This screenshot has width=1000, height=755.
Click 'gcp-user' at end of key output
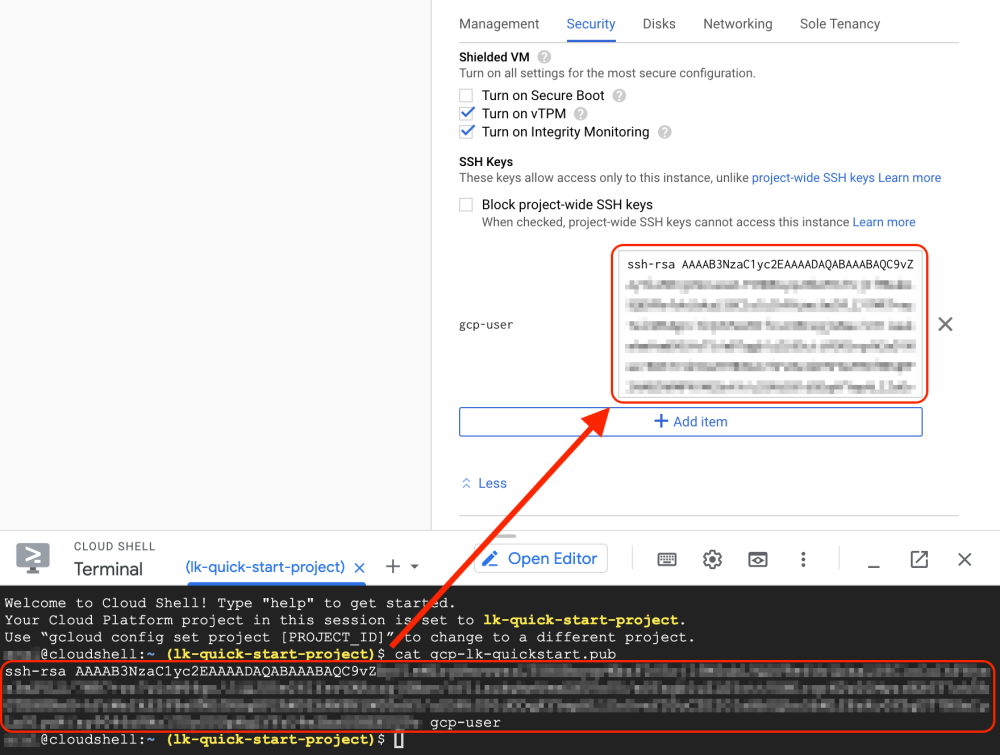tap(465, 722)
